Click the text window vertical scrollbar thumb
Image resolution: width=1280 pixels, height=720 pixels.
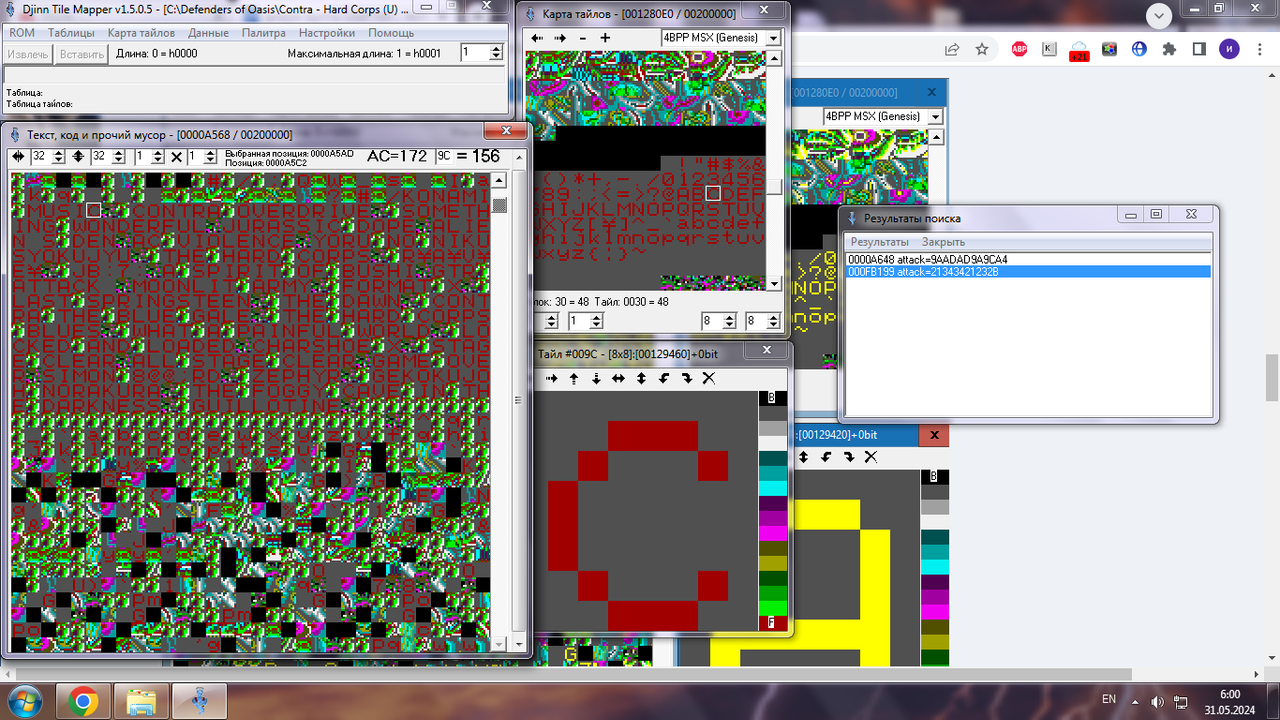click(499, 206)
